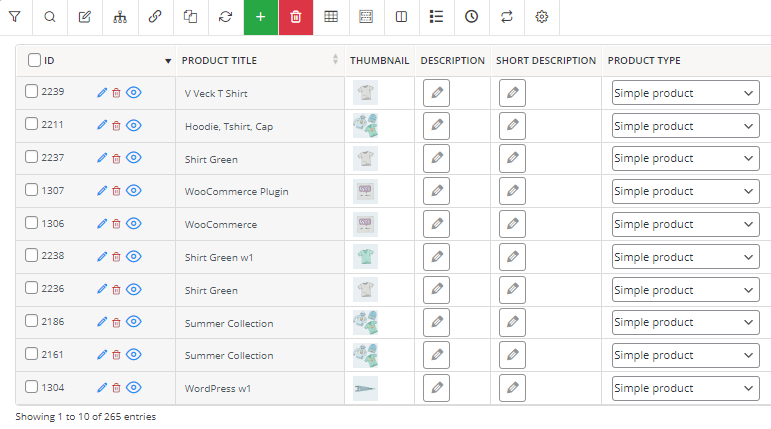Image resolution: width=771 pixels, height=429 pixels.
Task: View product 2161 with eye icon
Action: tap(134, 355)
